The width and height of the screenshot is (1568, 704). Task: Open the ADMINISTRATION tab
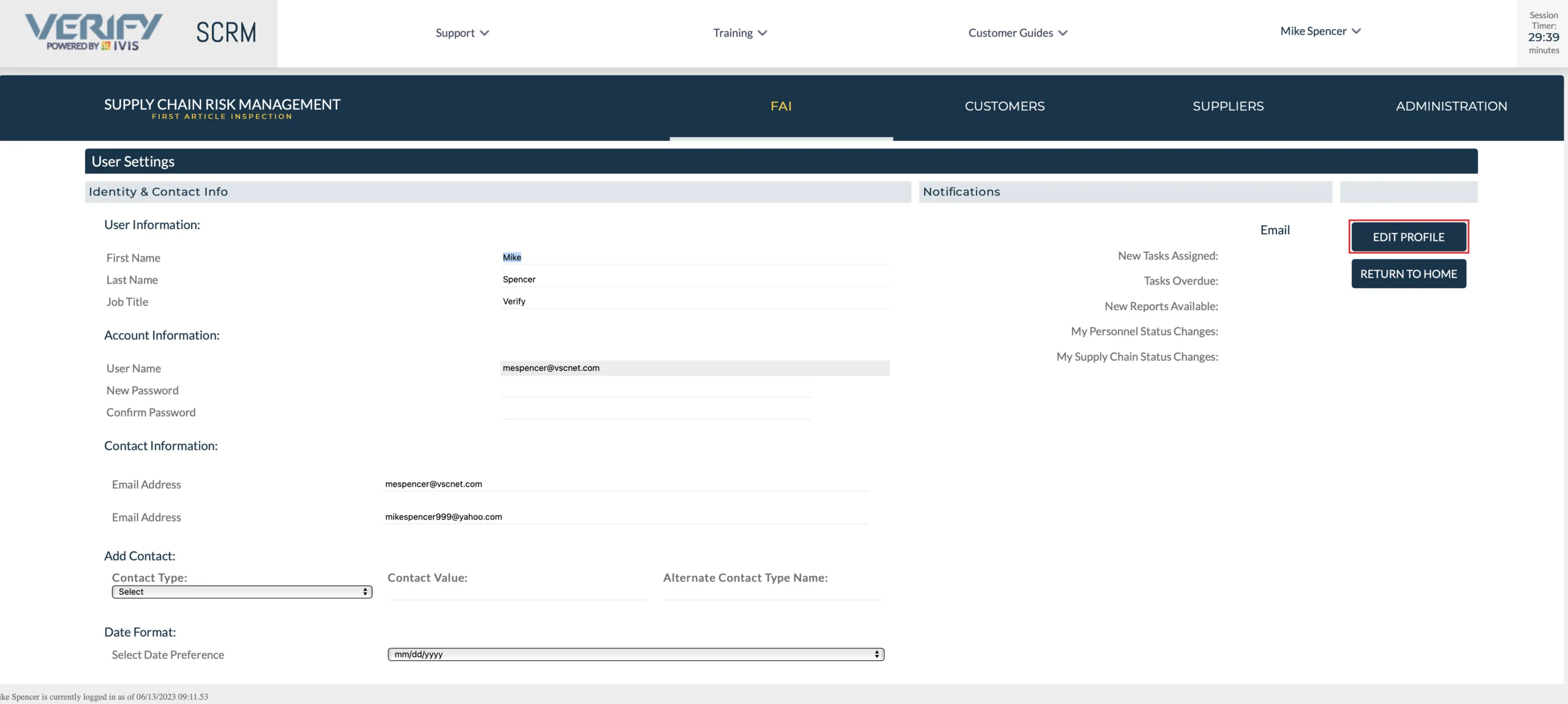[x=1452, y=107]
